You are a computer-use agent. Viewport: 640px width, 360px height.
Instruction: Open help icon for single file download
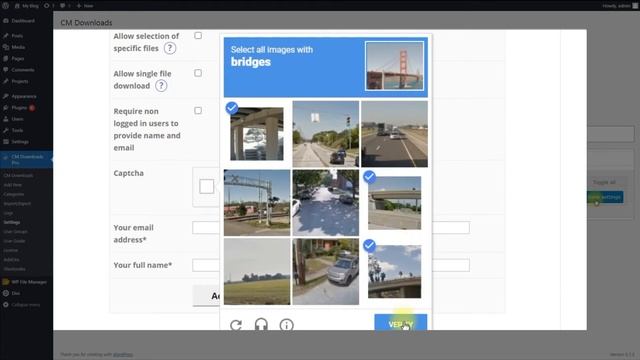pos(161,86)
